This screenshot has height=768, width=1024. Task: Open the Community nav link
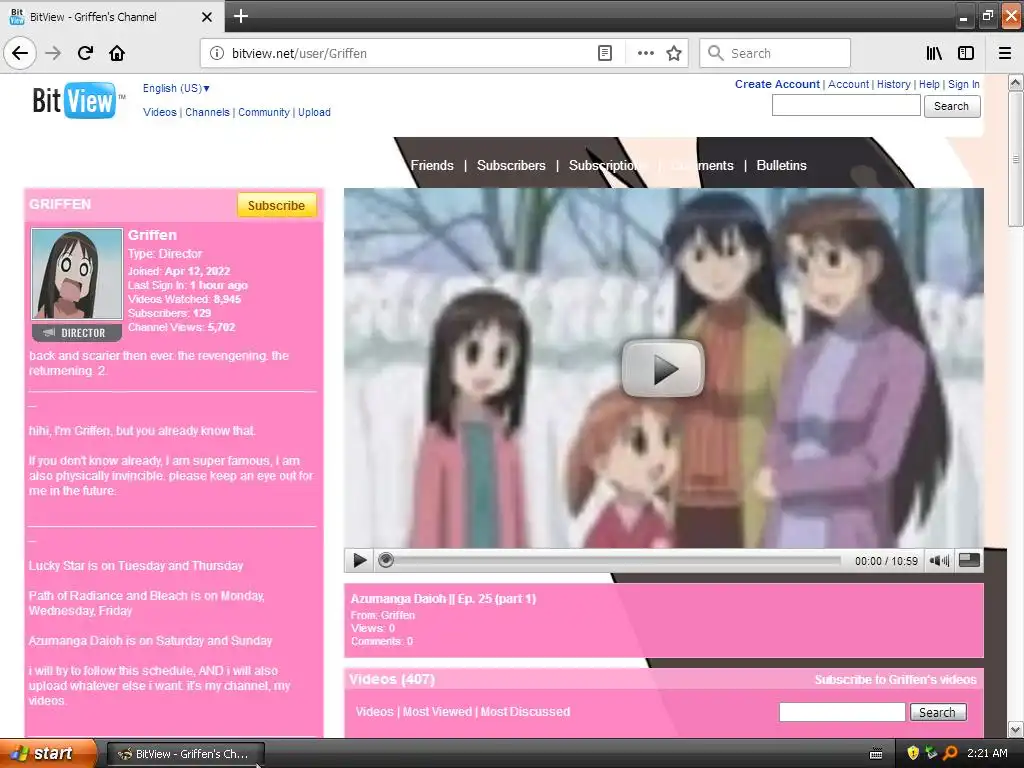(x=264, y=112)
